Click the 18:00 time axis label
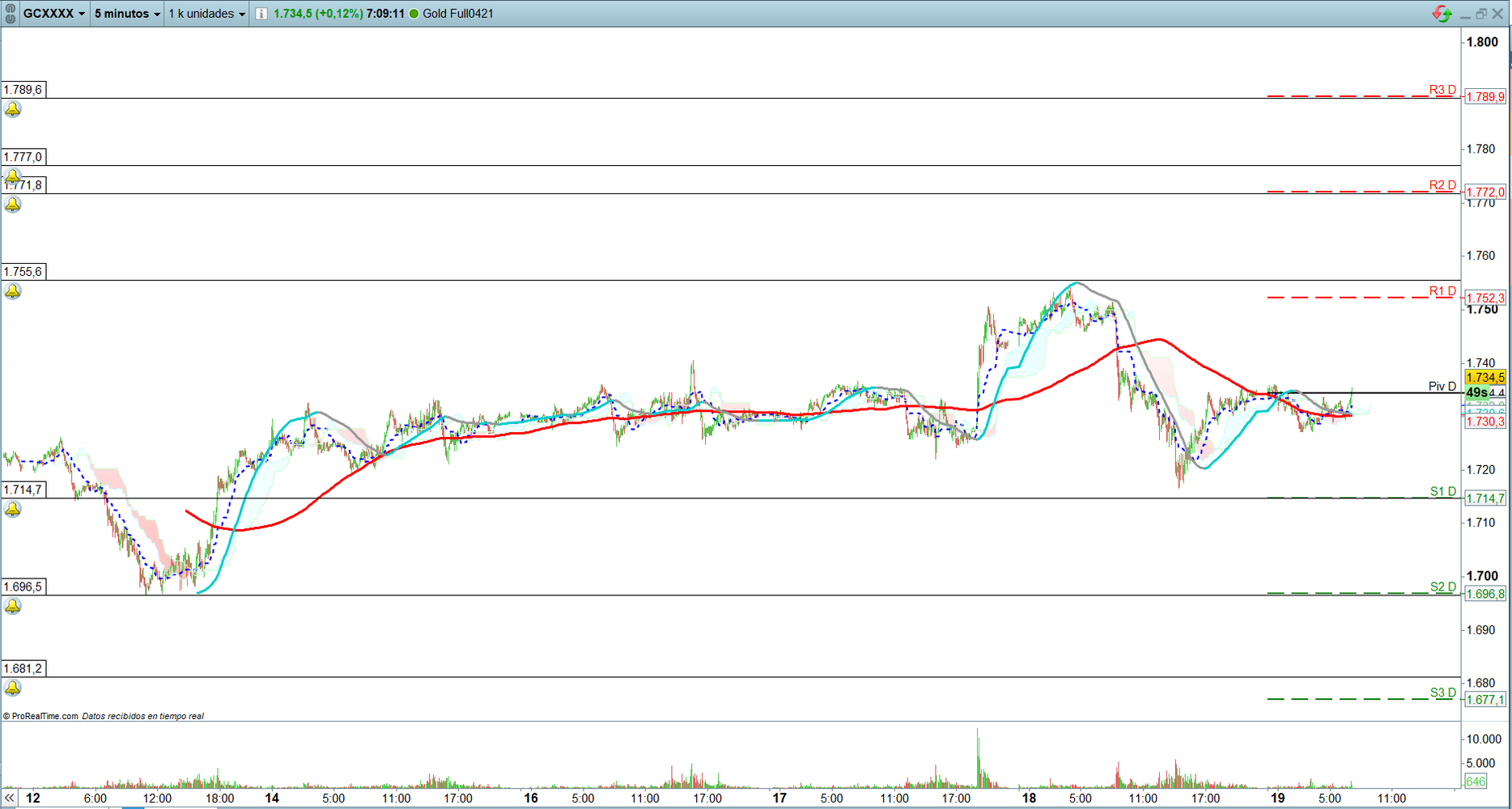Screen dimensions: 1512x809 coord(220,798)
